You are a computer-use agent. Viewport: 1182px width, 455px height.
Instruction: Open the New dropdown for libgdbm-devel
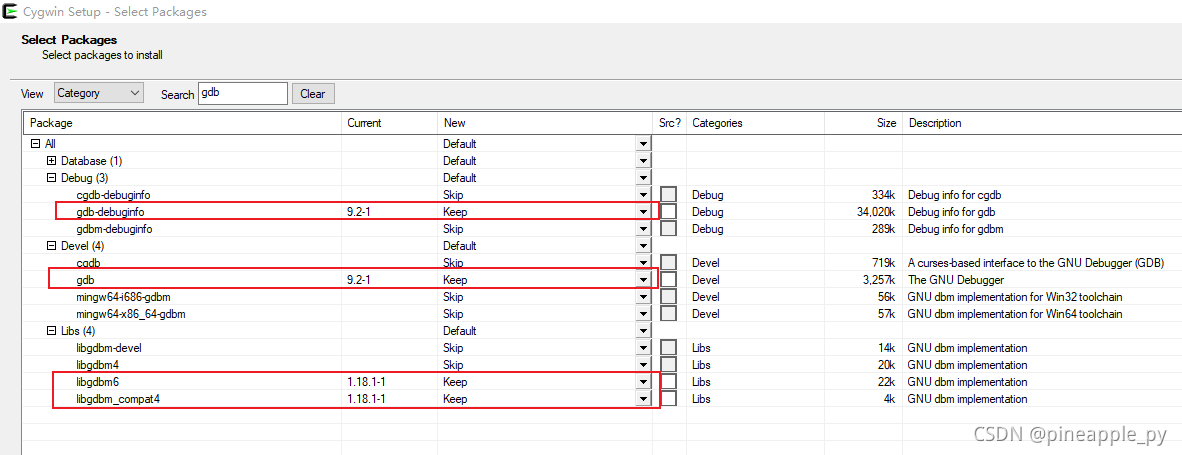pyautogui.click(x=643, y=347)
